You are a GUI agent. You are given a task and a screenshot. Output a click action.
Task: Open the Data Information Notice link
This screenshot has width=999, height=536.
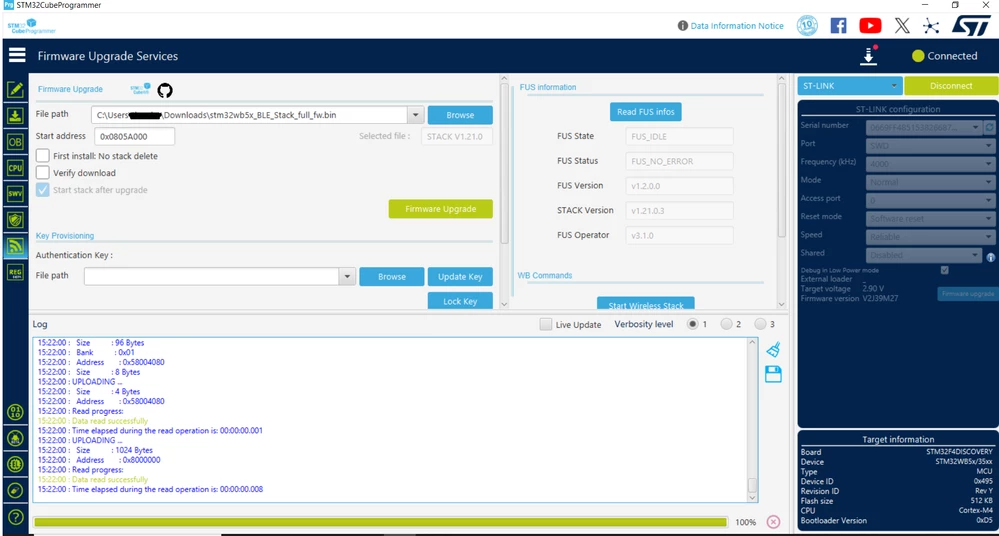[730, 26]
